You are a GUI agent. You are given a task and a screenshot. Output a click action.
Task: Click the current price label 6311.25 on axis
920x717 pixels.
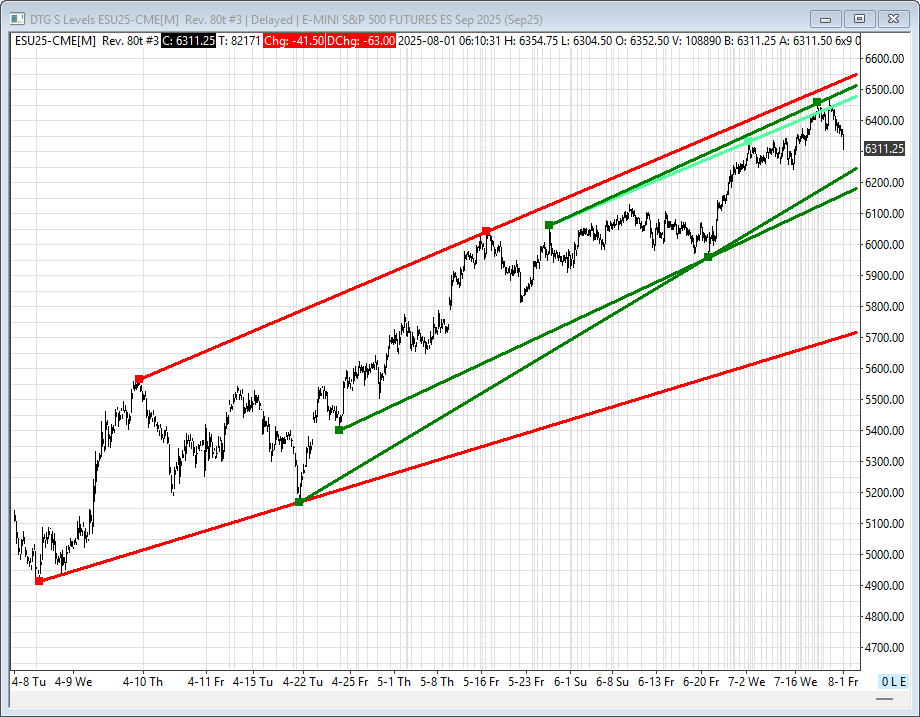tap(884, 148)
